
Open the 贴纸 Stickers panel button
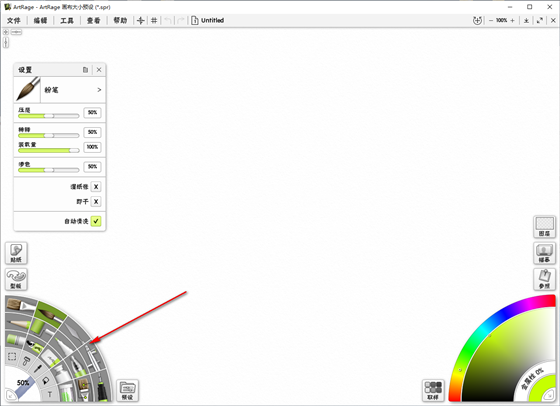click(16, 253)
